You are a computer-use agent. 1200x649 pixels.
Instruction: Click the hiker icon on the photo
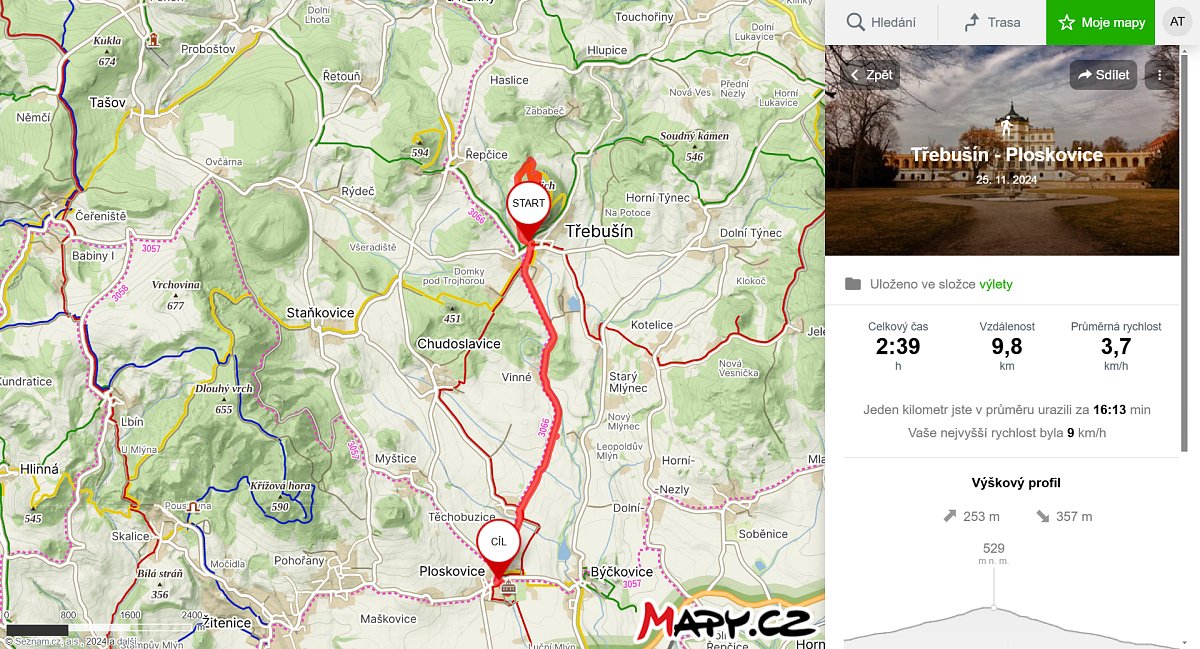1006,127
